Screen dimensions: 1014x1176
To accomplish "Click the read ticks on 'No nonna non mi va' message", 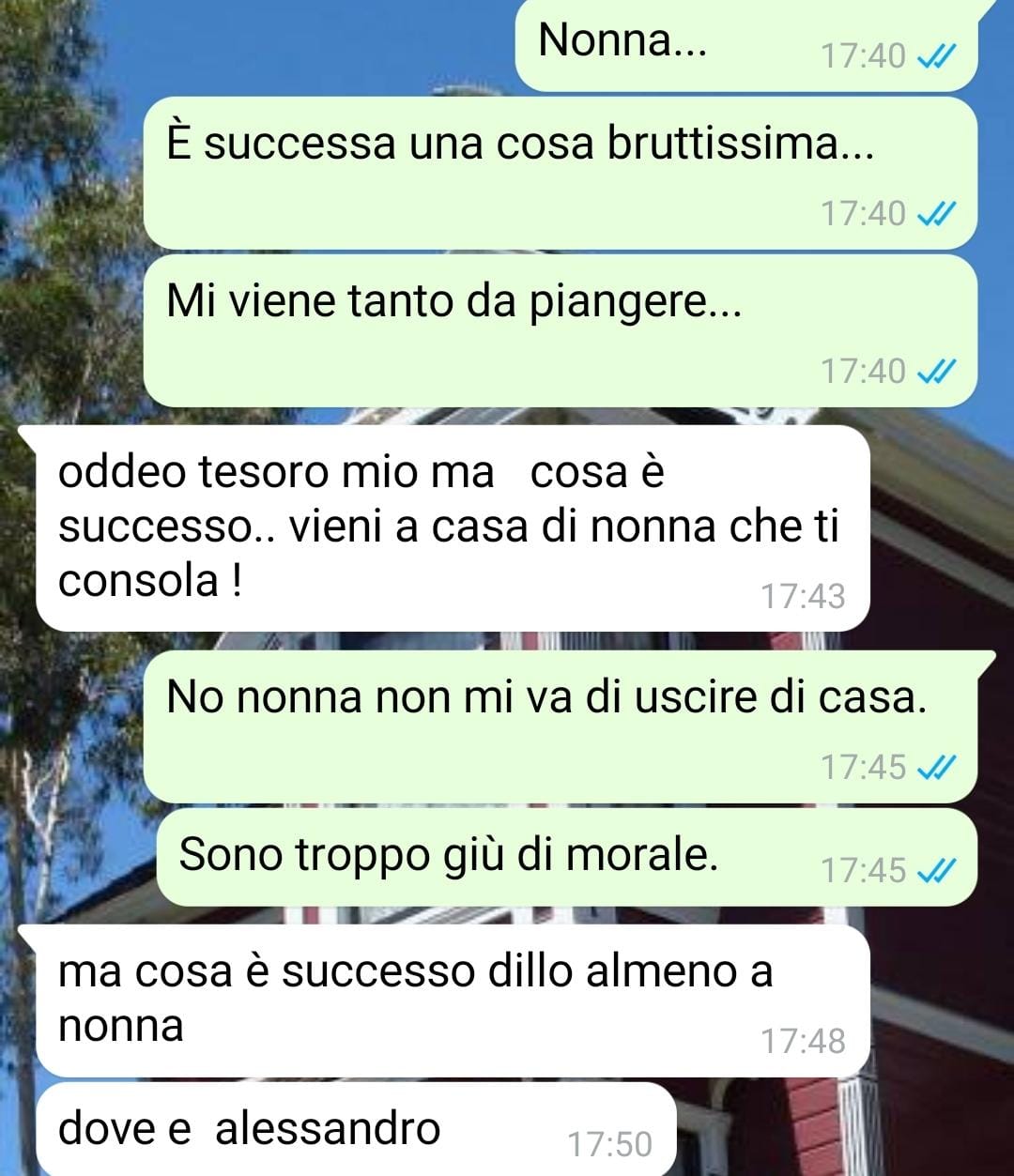I will tap(934, 769).
